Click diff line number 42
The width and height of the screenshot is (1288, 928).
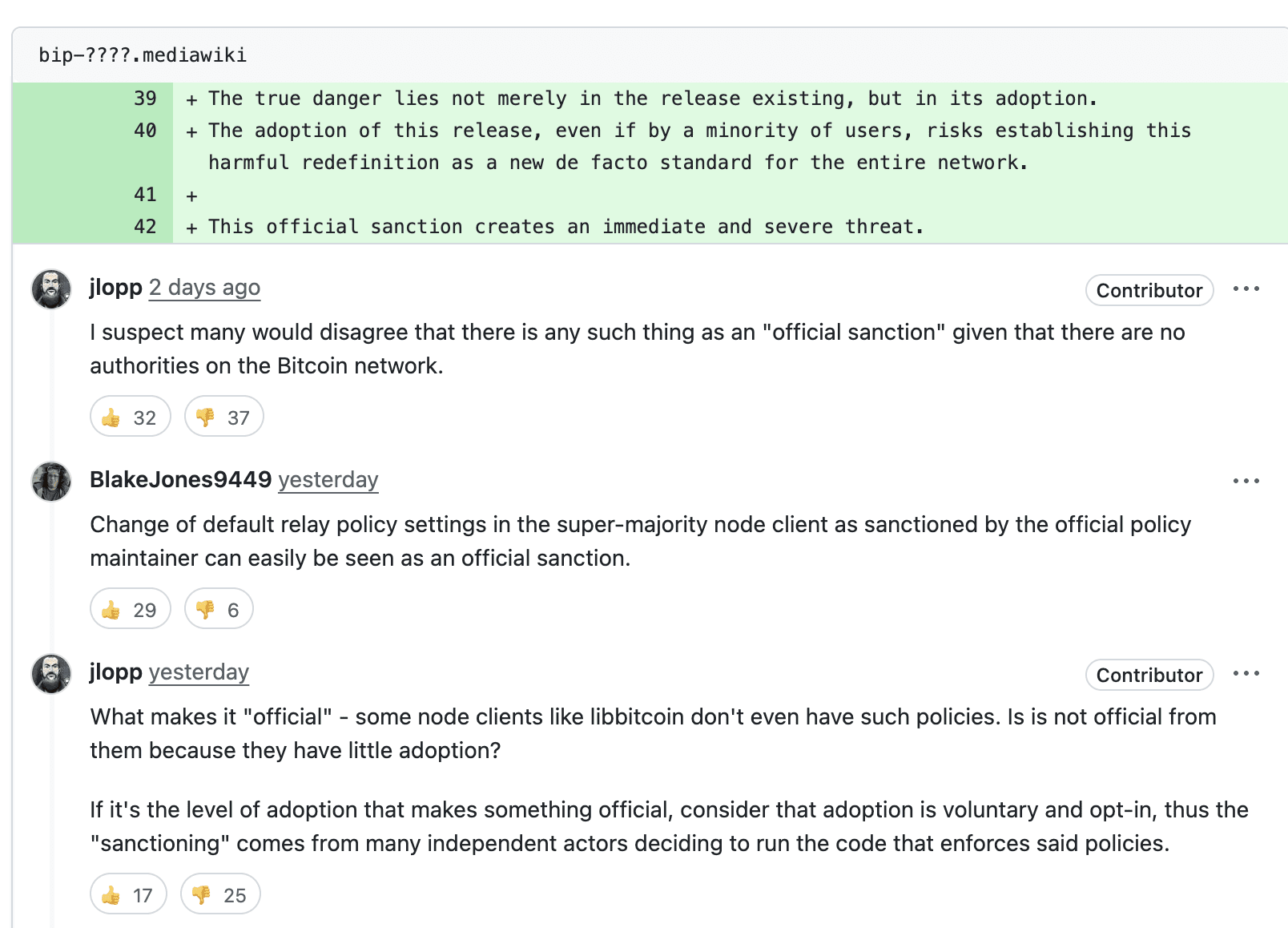(x=145, y=227)
